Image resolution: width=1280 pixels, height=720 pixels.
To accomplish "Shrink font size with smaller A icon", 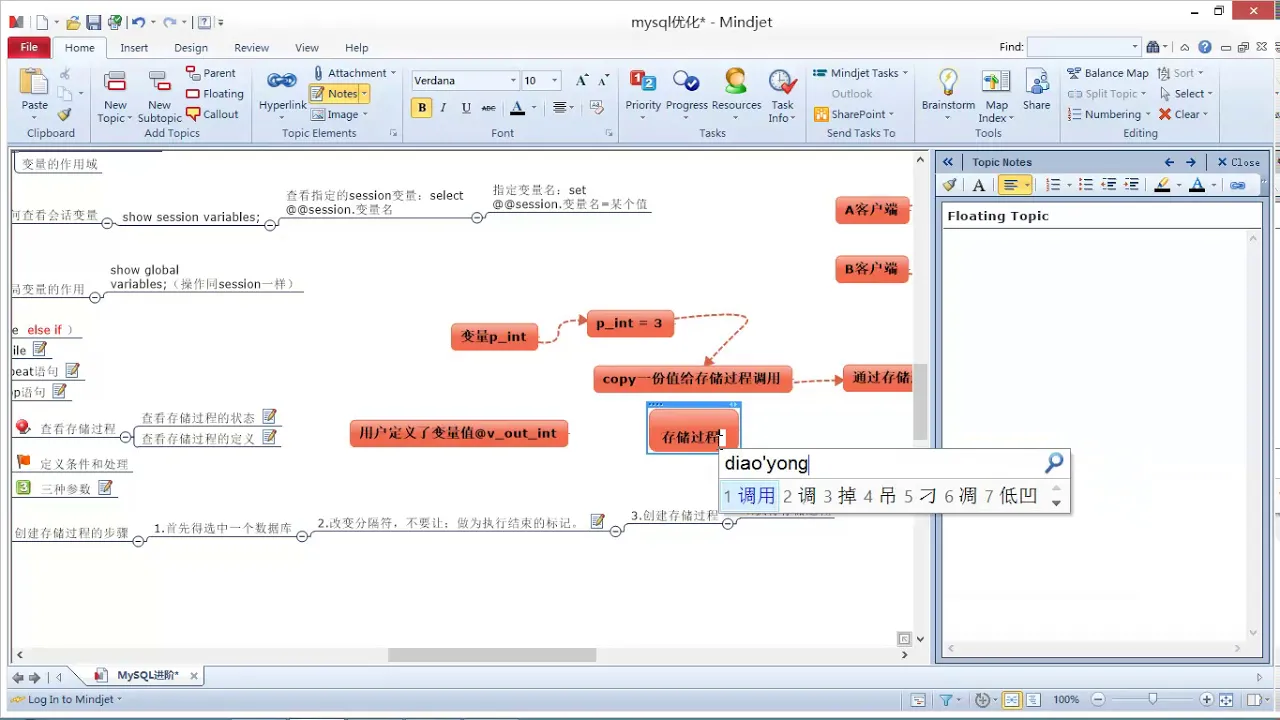I will 601,81.
